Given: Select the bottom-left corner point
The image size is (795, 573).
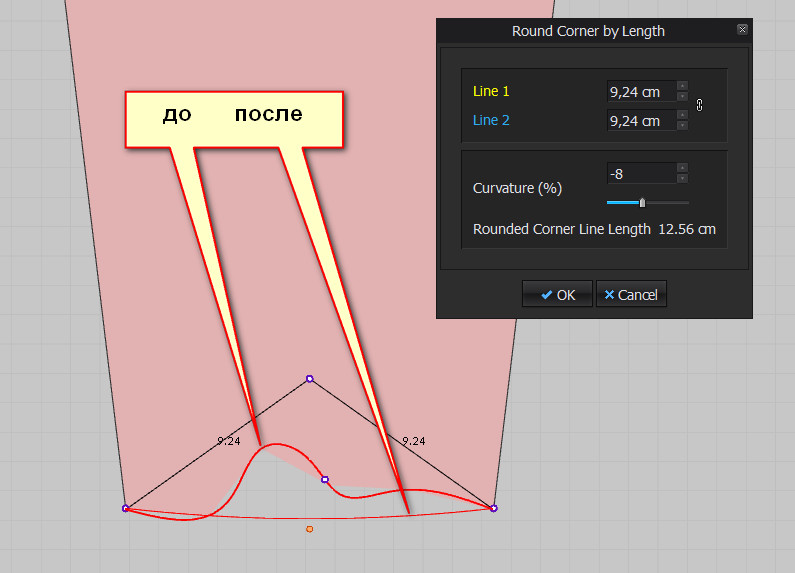Looking at the screenshot, I should [x=126, y=508].
